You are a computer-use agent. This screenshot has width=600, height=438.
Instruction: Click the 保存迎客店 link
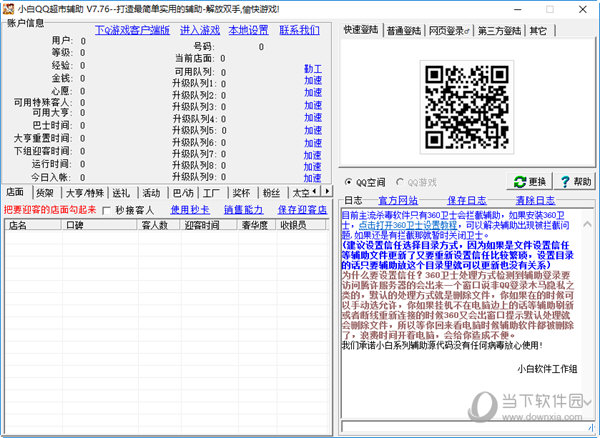pyautogui.click(x=302, y=210)
